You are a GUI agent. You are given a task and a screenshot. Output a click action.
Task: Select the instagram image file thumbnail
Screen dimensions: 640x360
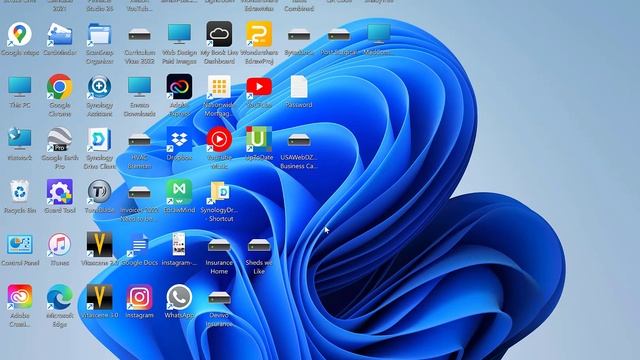click(179, 244)
